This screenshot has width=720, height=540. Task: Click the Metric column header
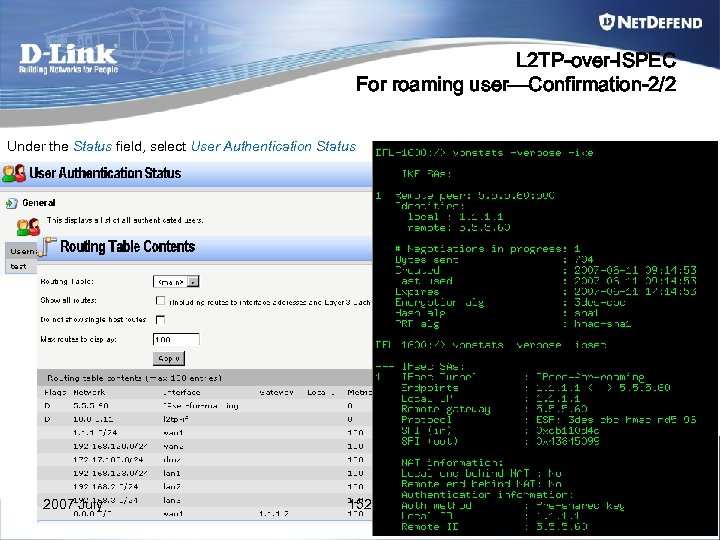[x=360, y=392]
